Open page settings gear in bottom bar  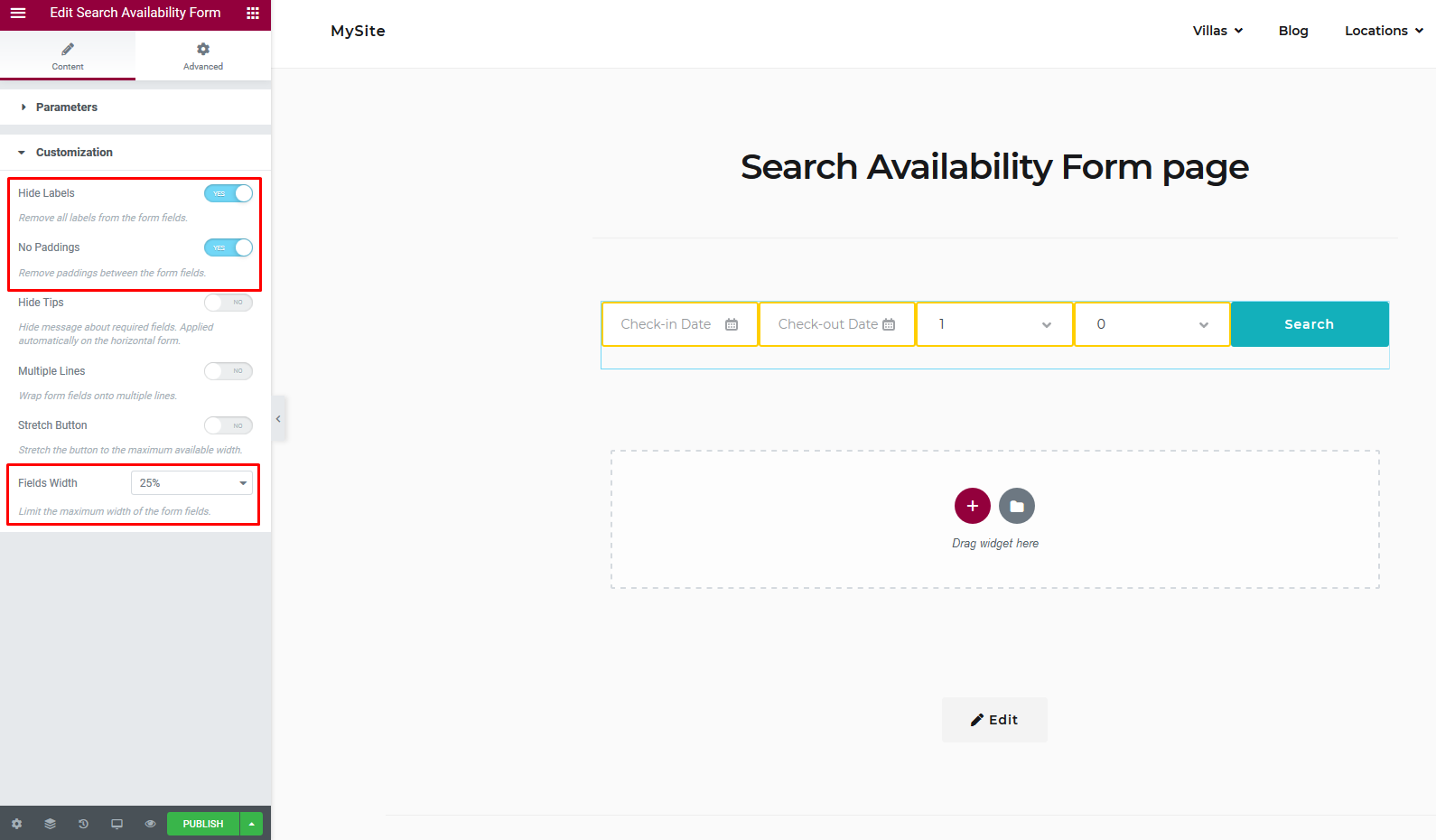[x=16, y=824]
